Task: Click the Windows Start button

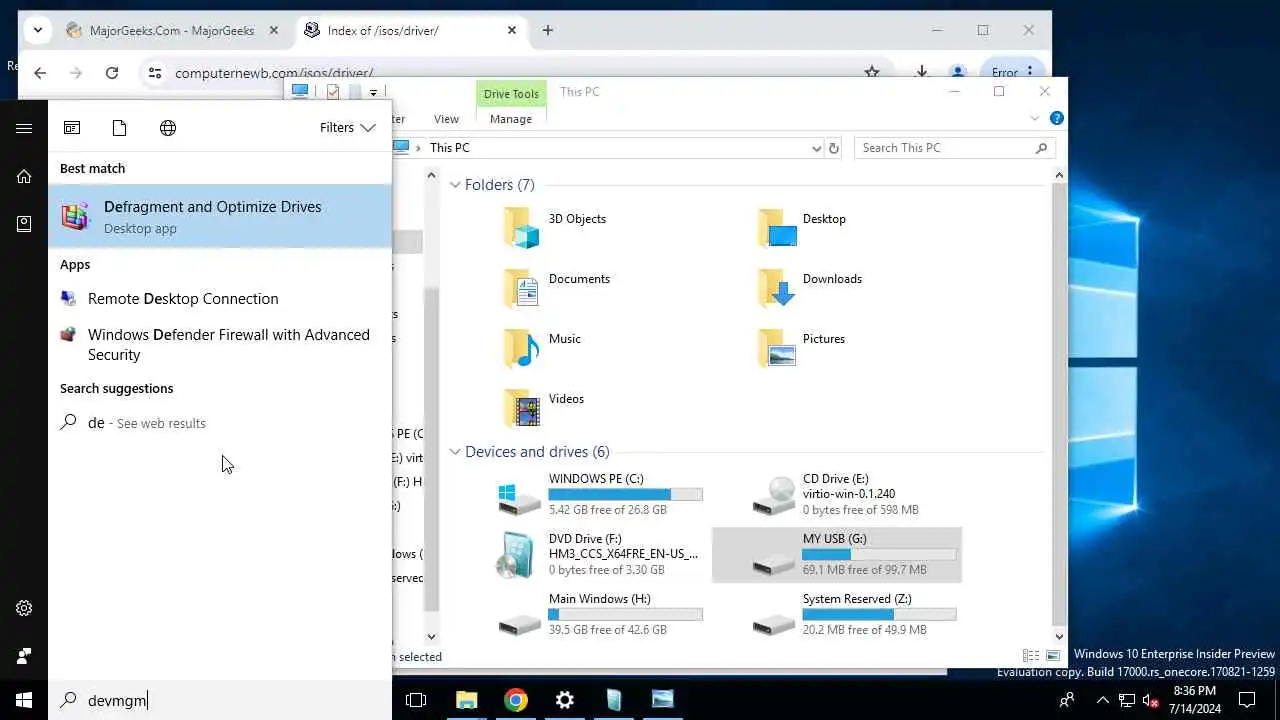Action: pyautogui.click(x=24, y=700)
